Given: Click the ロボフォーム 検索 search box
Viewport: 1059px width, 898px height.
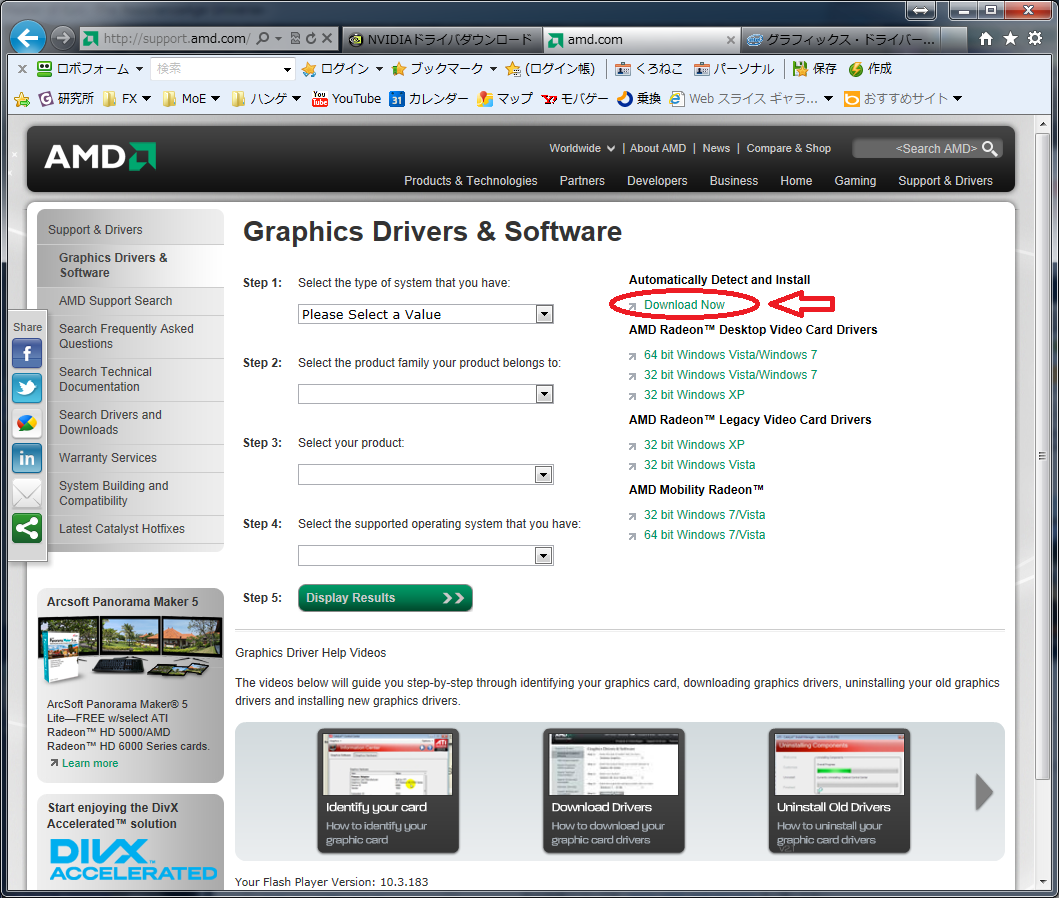Looking at the screenshot, I should pos(223,69).
